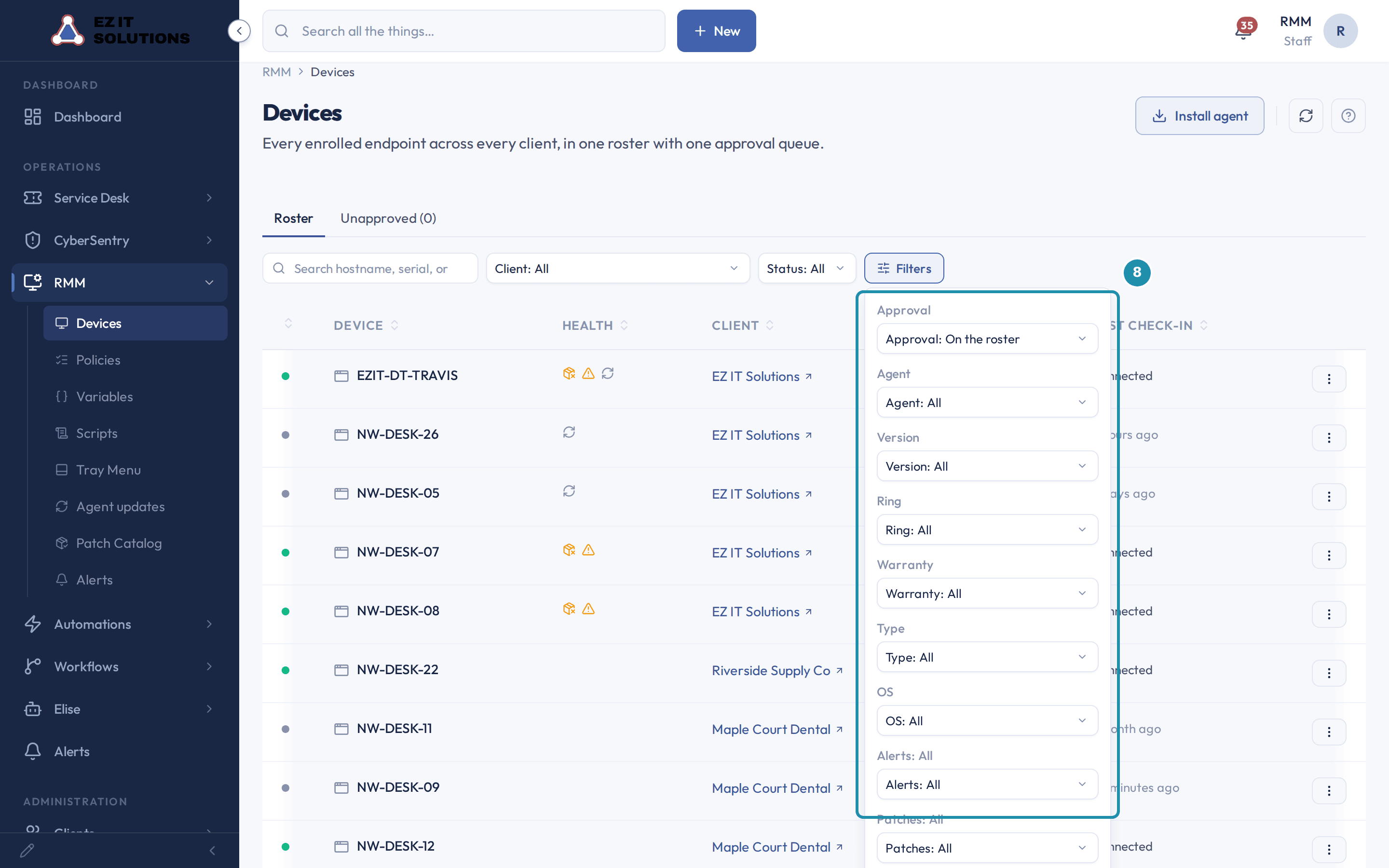The width and height of the screenshot is (1389, 868).
Task: Open Variables in the RMM menu
Action: 136,397
